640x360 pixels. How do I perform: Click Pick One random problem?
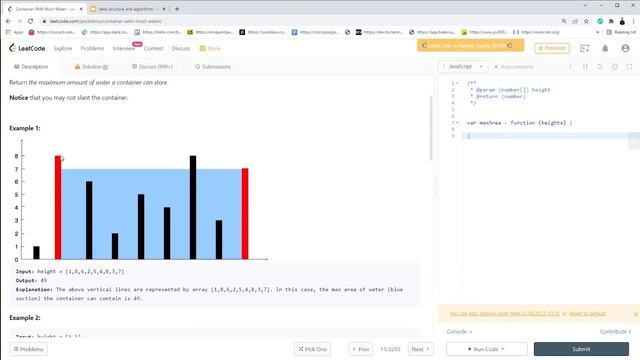coord(312,349)
